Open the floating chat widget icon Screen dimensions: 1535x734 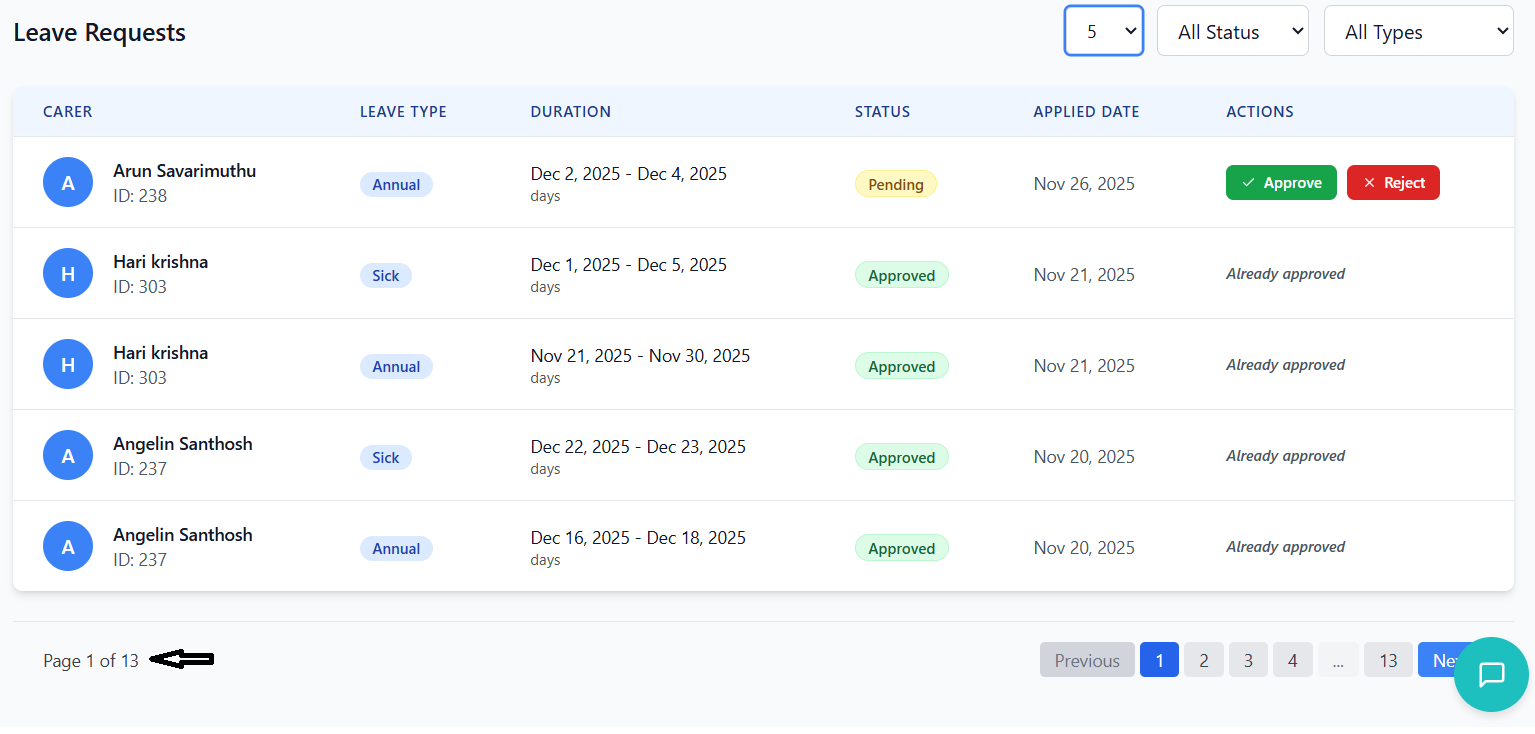coord(1490,674)
